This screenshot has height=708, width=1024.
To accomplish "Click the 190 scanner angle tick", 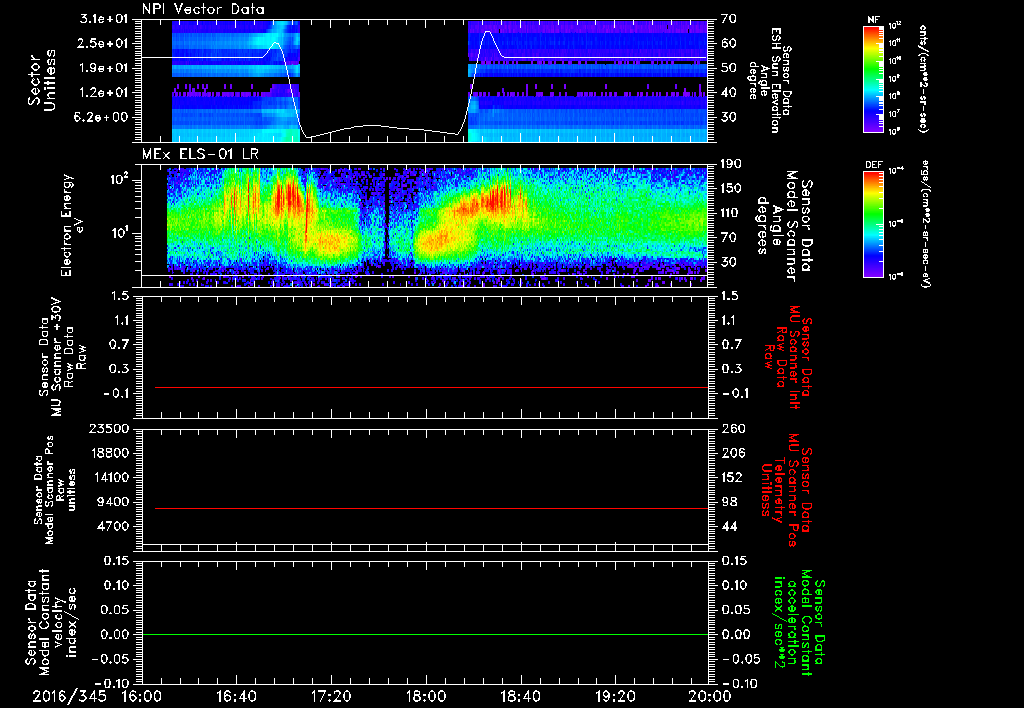I will [x=731, y=164].
